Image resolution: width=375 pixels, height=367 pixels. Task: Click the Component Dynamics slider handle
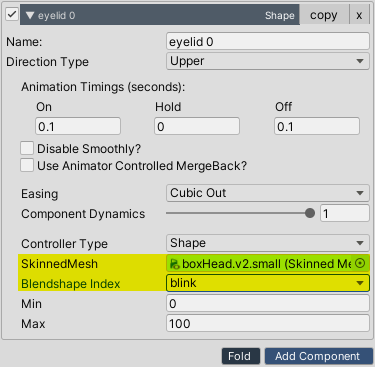click(310, 213)
